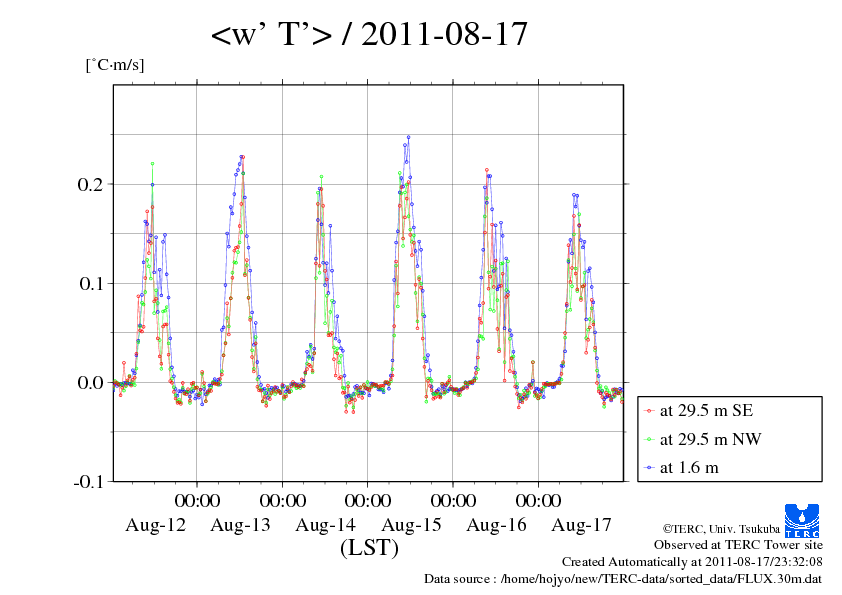This screenshot has height=595, width=842.
Task: Click the 'Data source' file path line
Action: [623, 579]
